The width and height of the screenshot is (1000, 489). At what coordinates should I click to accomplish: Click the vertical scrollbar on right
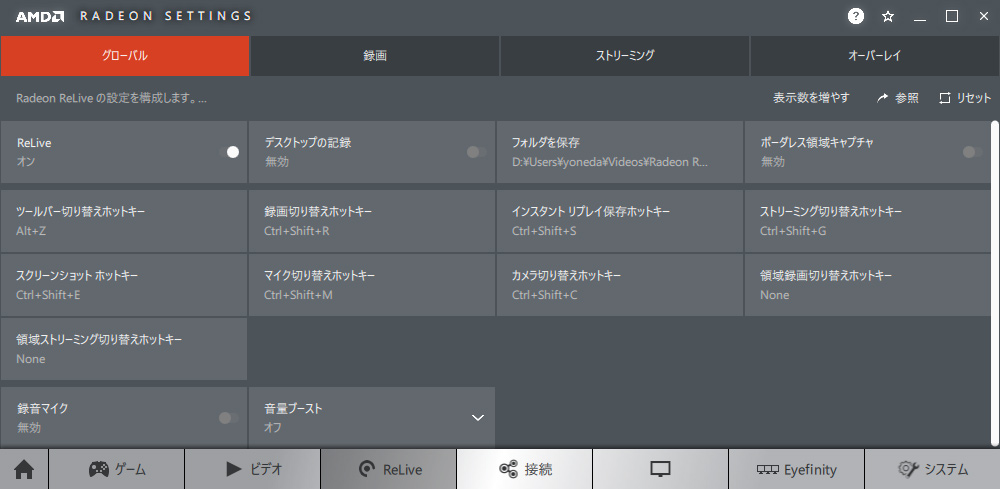(996, 284)
